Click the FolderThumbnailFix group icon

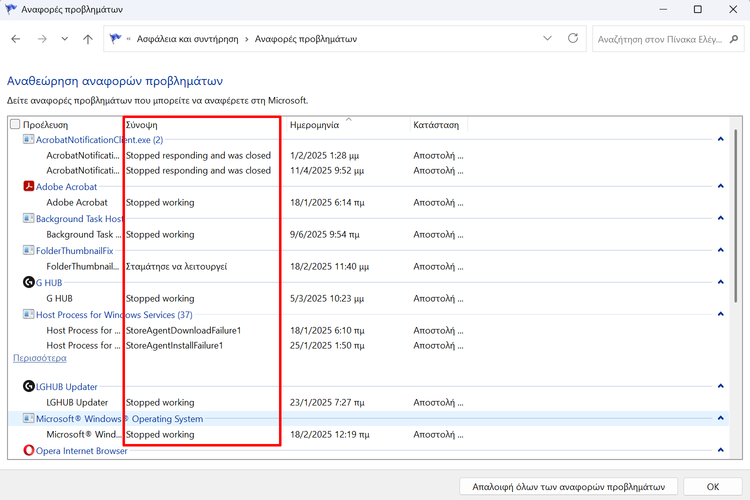tap(29, 250)
